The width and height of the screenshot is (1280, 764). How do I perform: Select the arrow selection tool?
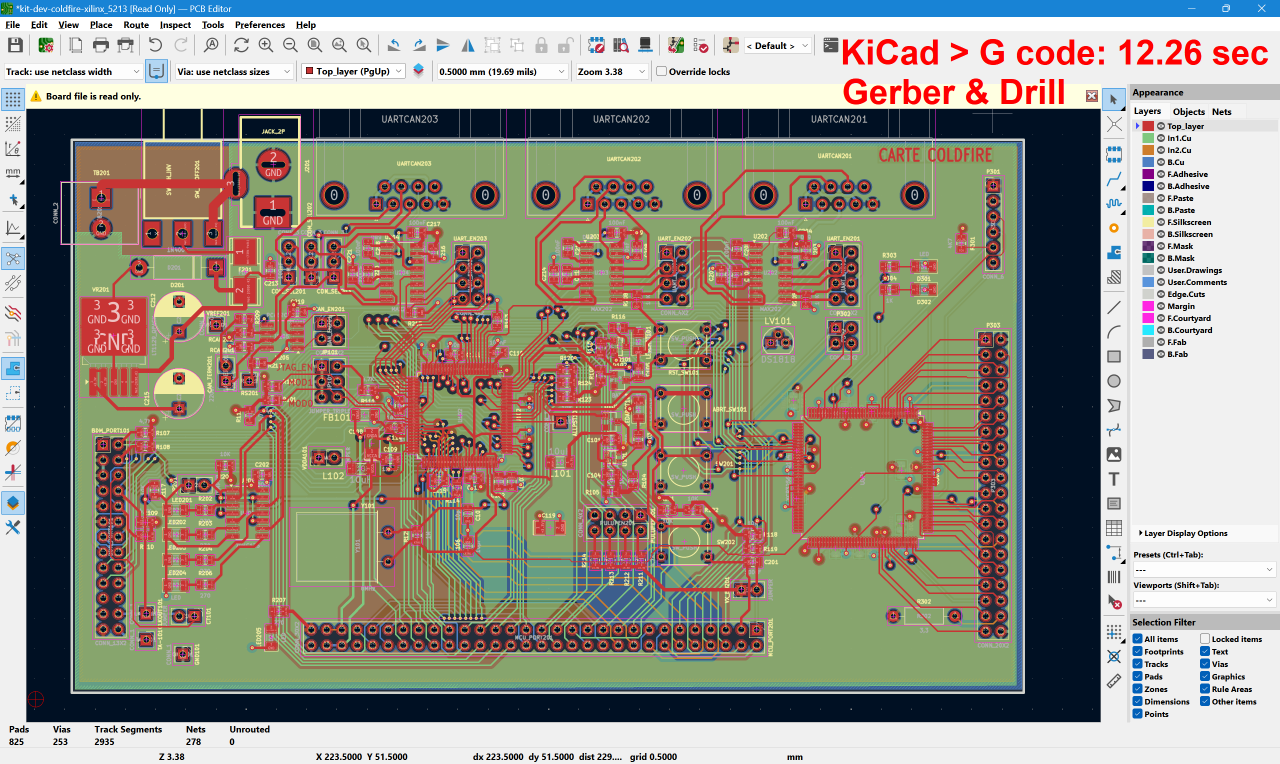click(1114, 99)
